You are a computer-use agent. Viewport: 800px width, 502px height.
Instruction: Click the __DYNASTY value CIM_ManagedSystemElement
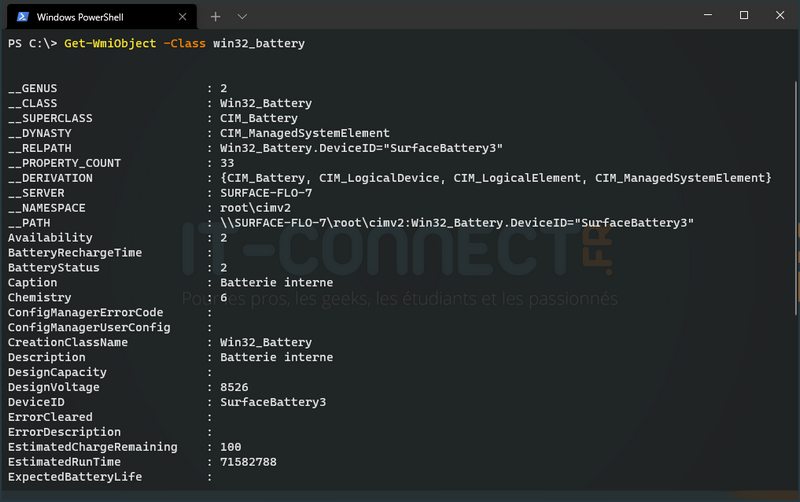click(305, 133)
